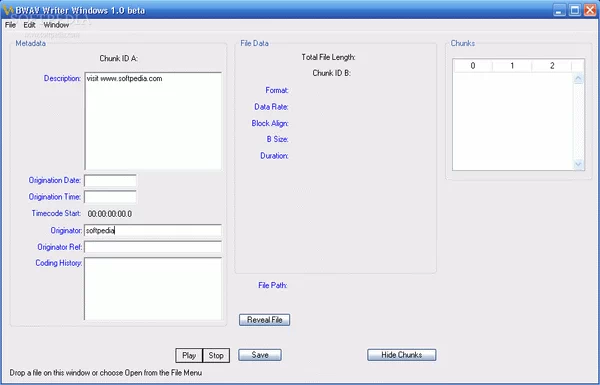Click the Chunk ID B label
Screen dimensions: 600x385
(331, 73)
